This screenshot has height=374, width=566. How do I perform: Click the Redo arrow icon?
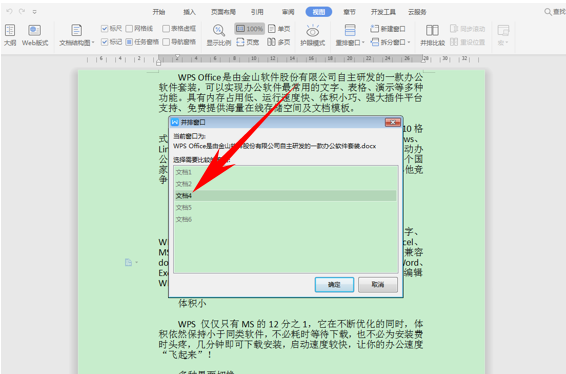pos(22,12)
